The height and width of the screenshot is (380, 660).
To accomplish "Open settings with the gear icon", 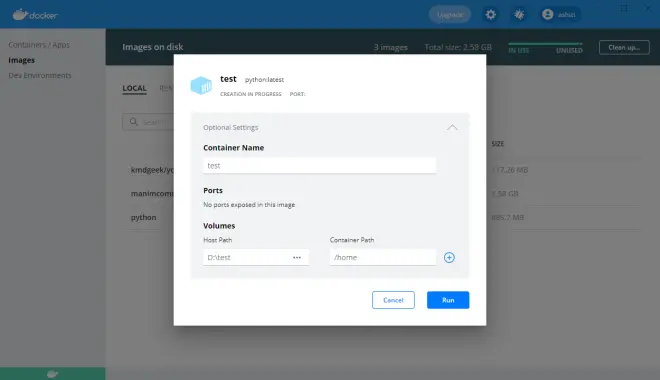I will point(490,15).
